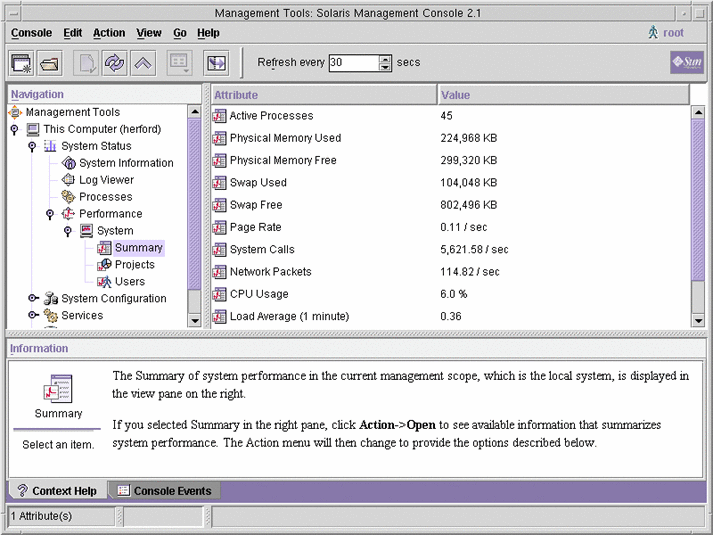Click the Refresh every seconds input field
Viewport: 713px width, 535px height.
(353, 63)
